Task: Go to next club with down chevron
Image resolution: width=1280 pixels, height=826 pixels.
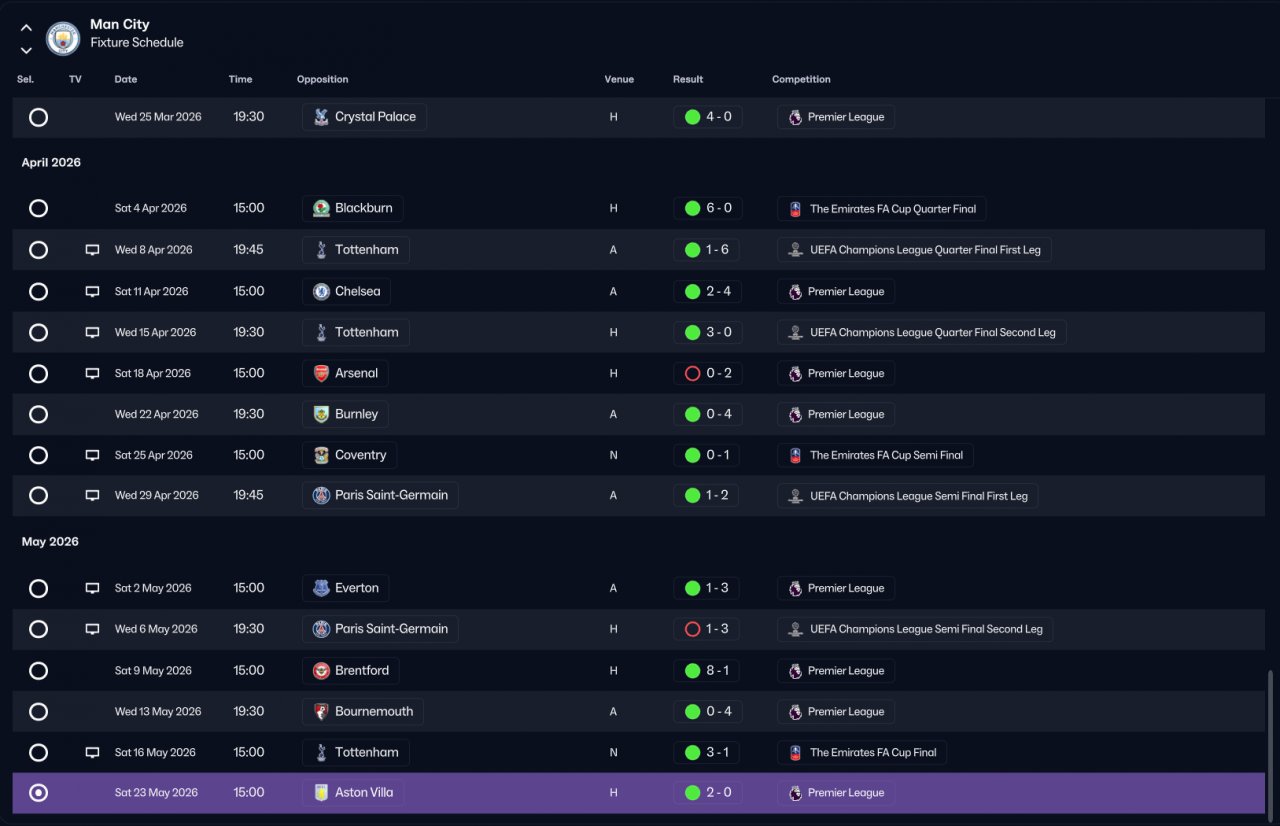Action: coord(26,50)
